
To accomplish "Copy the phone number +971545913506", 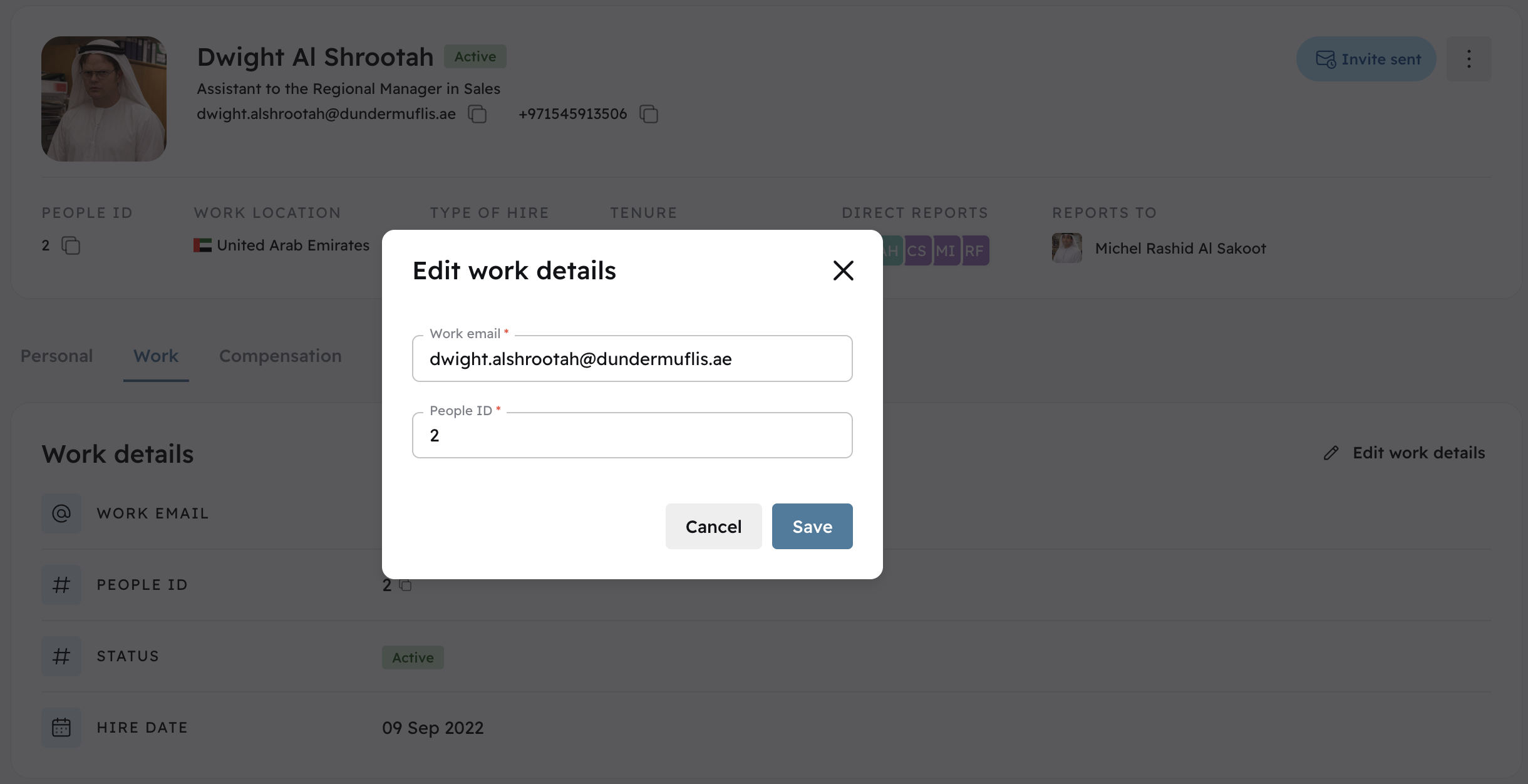I will pos(648,114).
